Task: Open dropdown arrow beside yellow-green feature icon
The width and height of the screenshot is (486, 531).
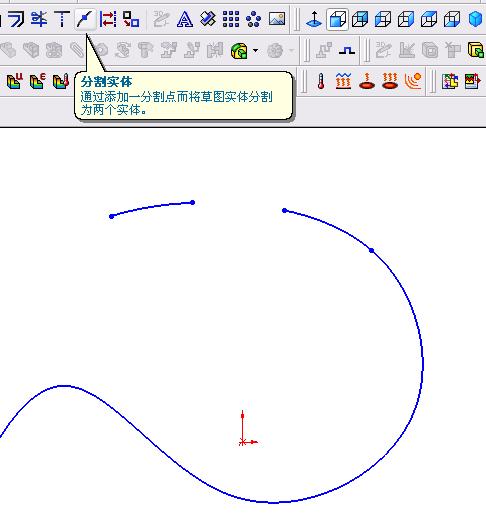Action: click(x=255, y=51)
